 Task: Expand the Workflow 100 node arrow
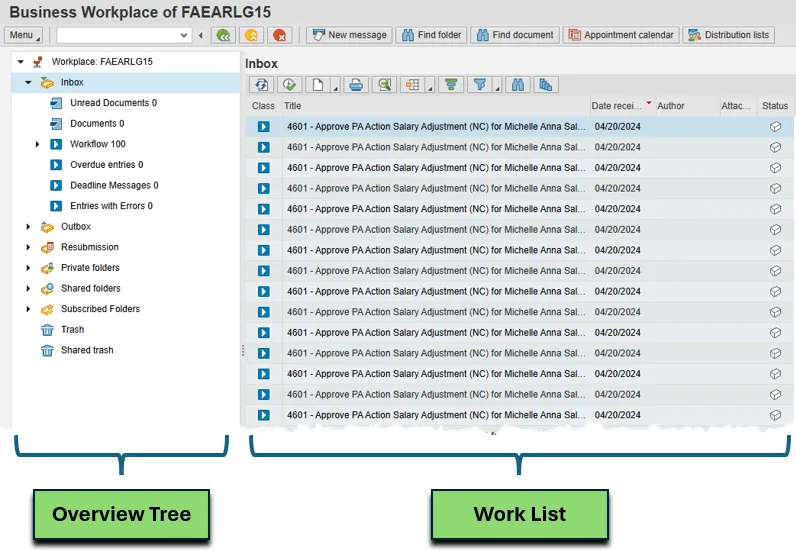(38, 144)
